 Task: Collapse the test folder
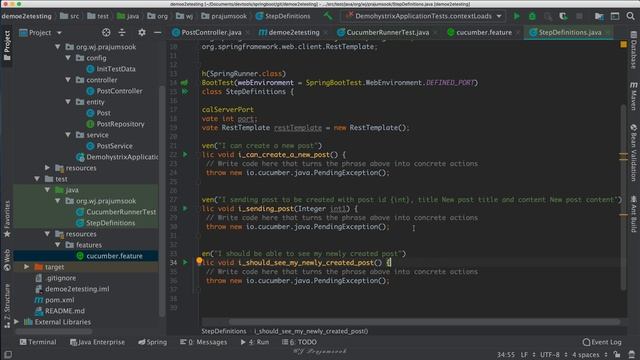pos(37,179)
